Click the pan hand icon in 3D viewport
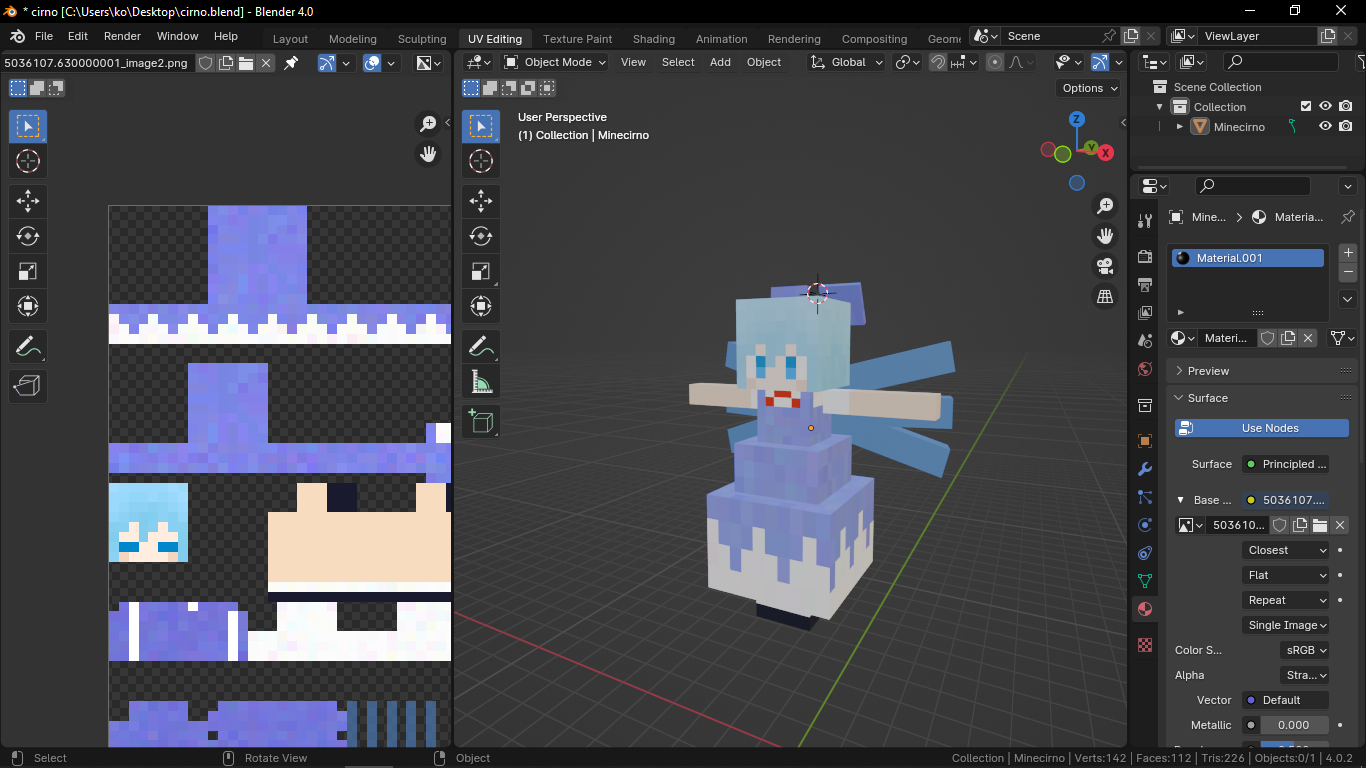 pyautogui.click(x=1105, y=236)
